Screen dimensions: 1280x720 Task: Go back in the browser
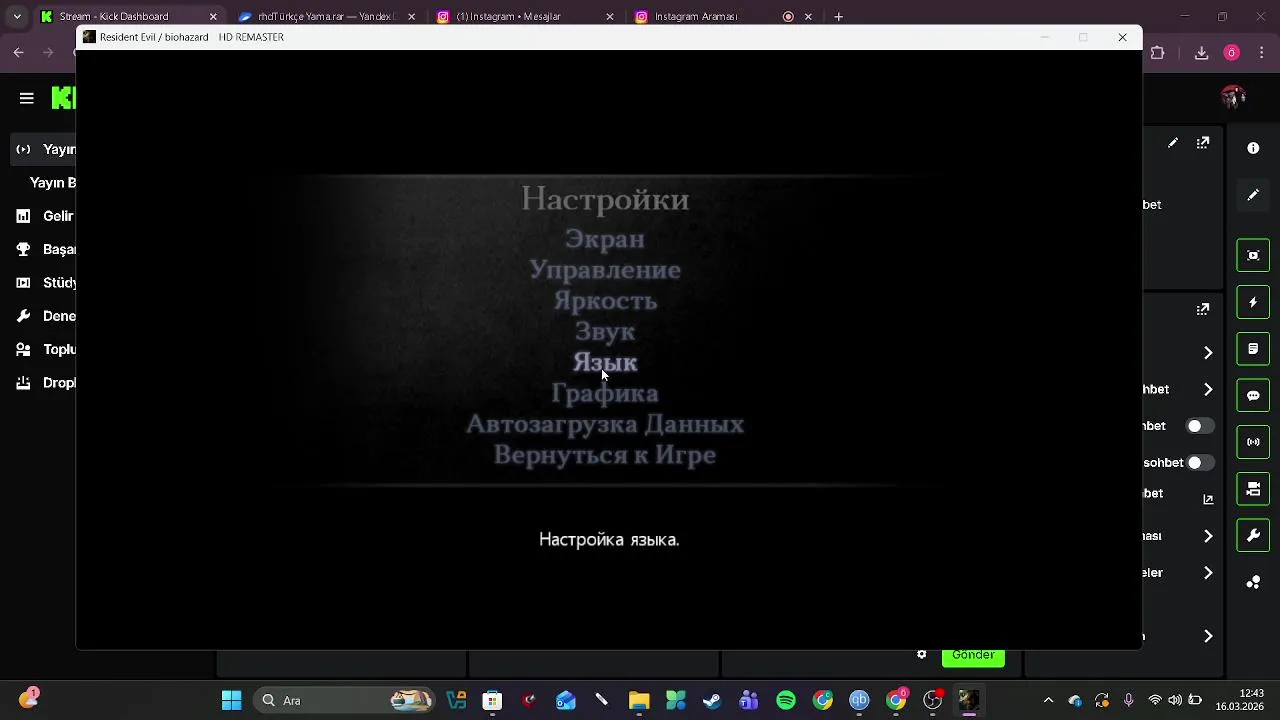click(19, 53)
